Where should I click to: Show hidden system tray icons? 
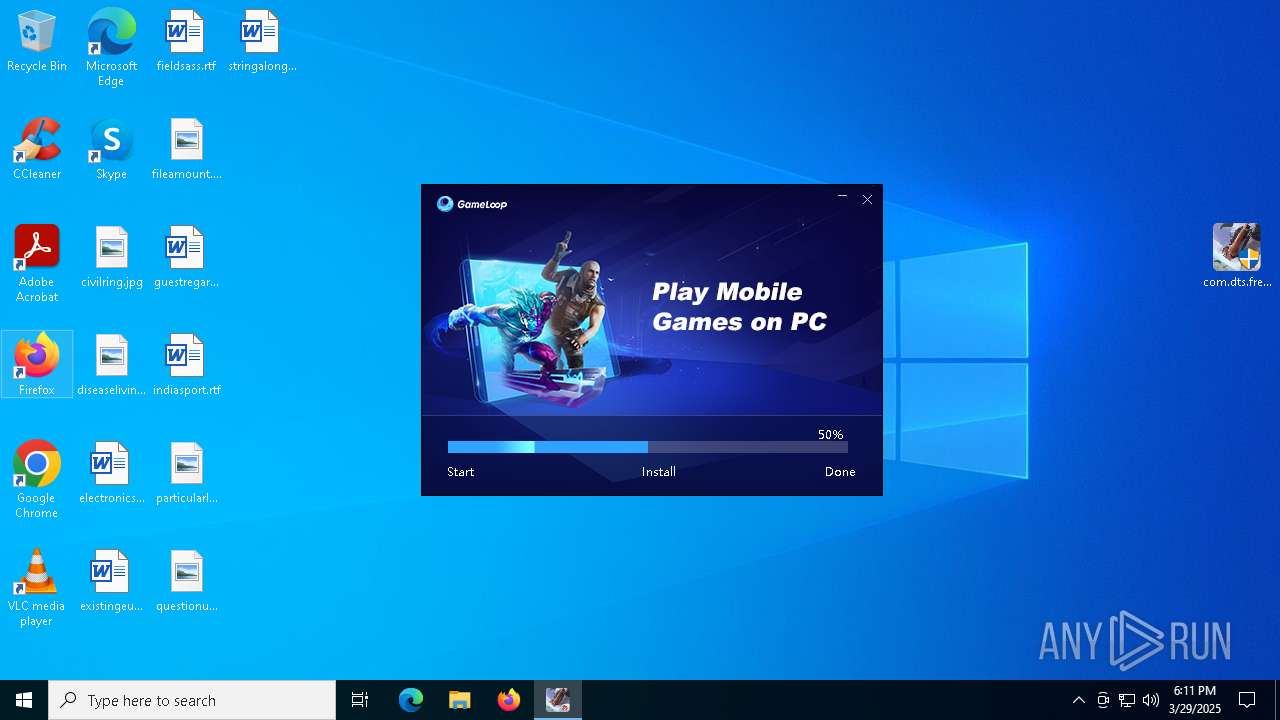click(x=1078, y=700)
